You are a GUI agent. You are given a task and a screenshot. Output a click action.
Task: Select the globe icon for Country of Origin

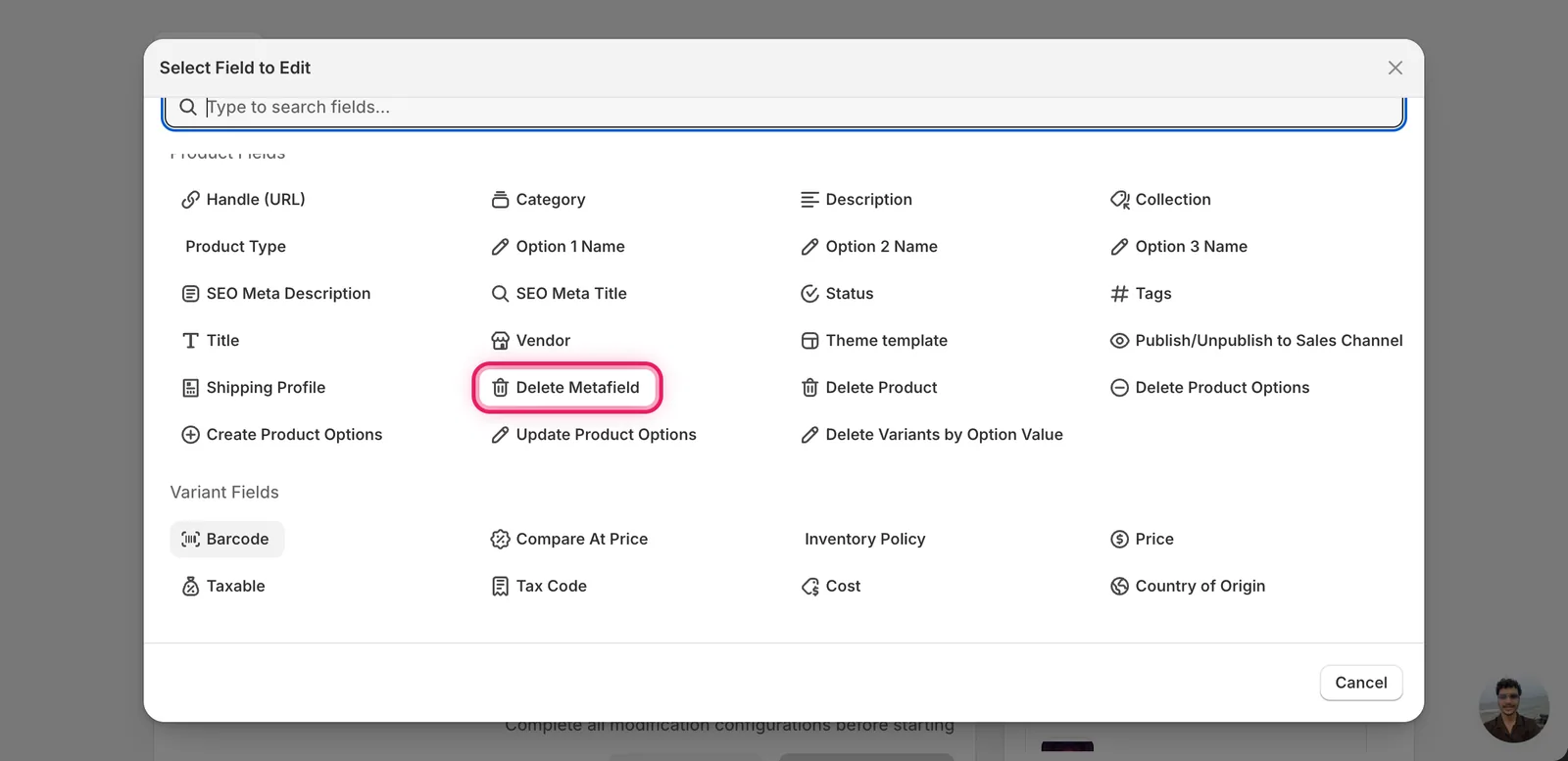click(1119, 587)
